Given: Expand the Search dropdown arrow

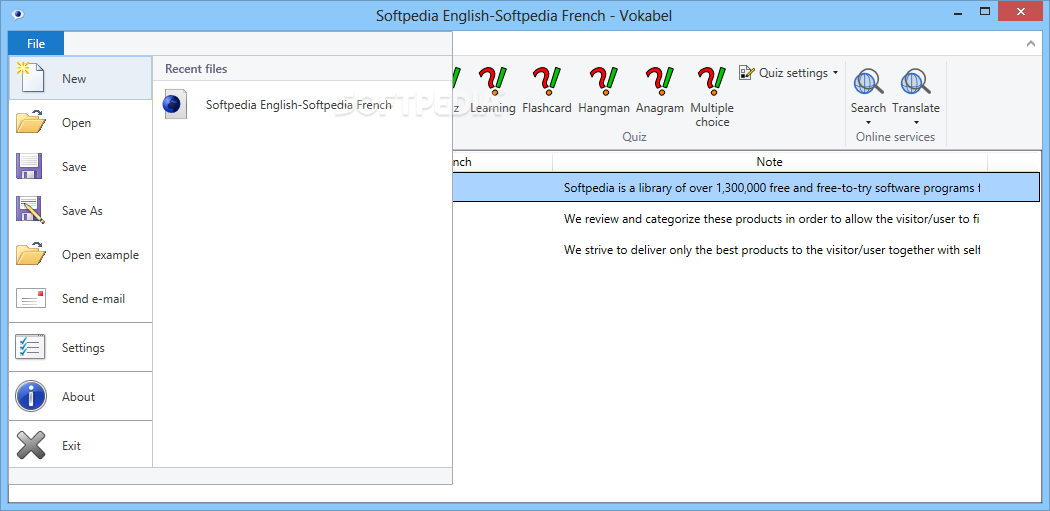Looking at the screenshot, I should point(869,123).
